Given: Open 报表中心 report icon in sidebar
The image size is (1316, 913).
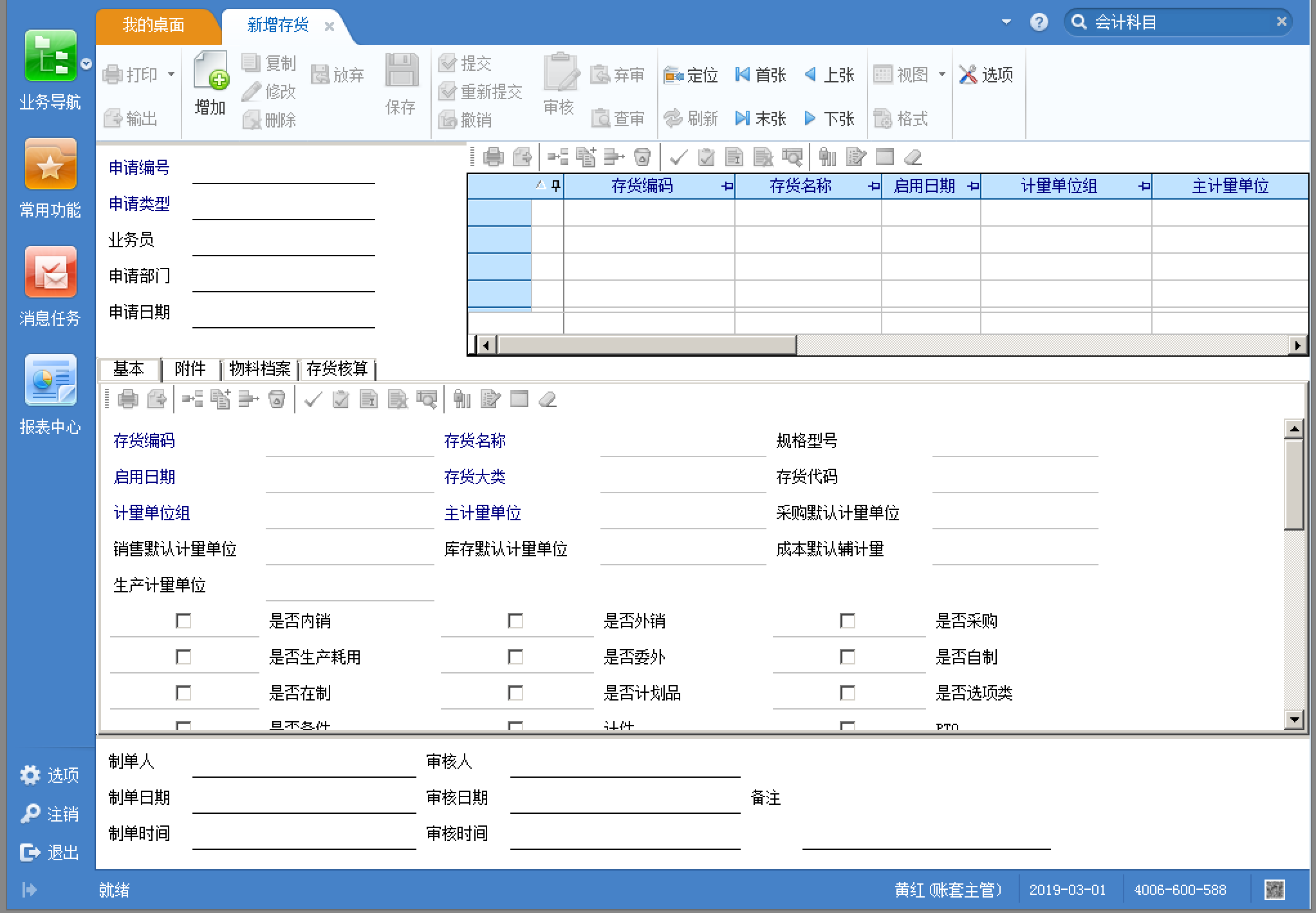Looking at the screenshot, I should (x=50, y=381).
